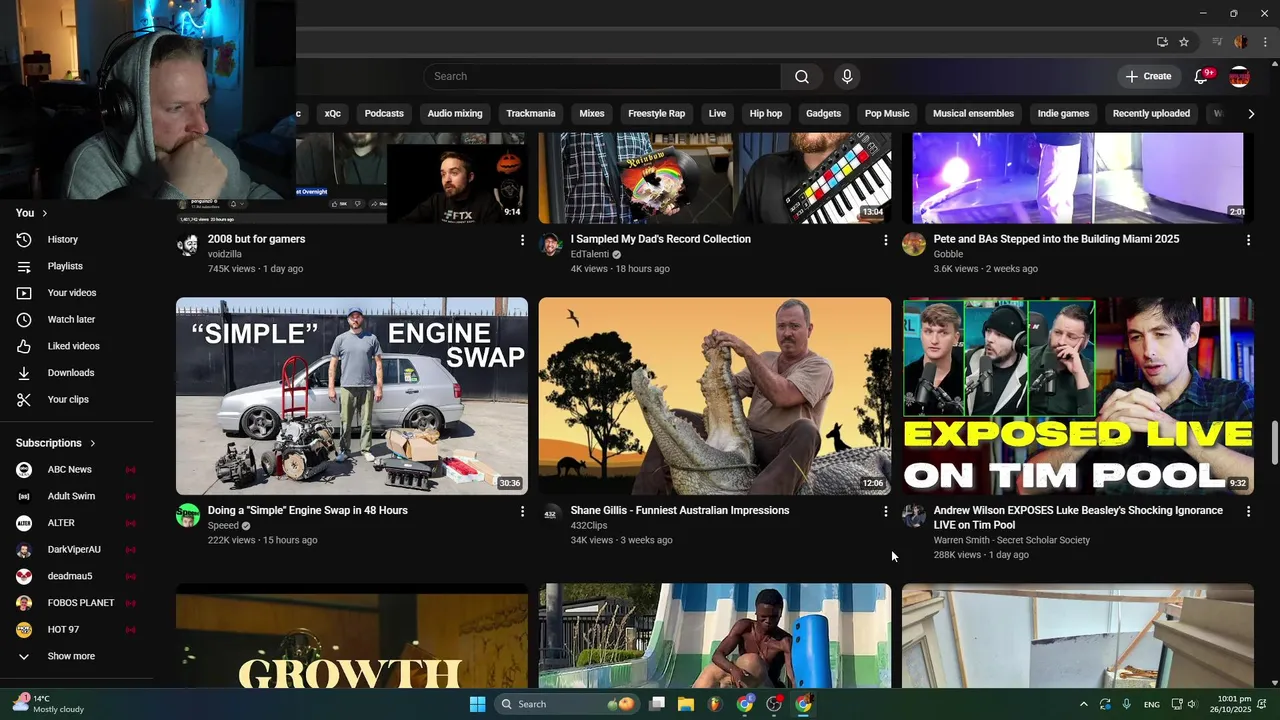Open DarkViperAU subscription
Screen dimensions: 1280x720
[x=77, y=550]
